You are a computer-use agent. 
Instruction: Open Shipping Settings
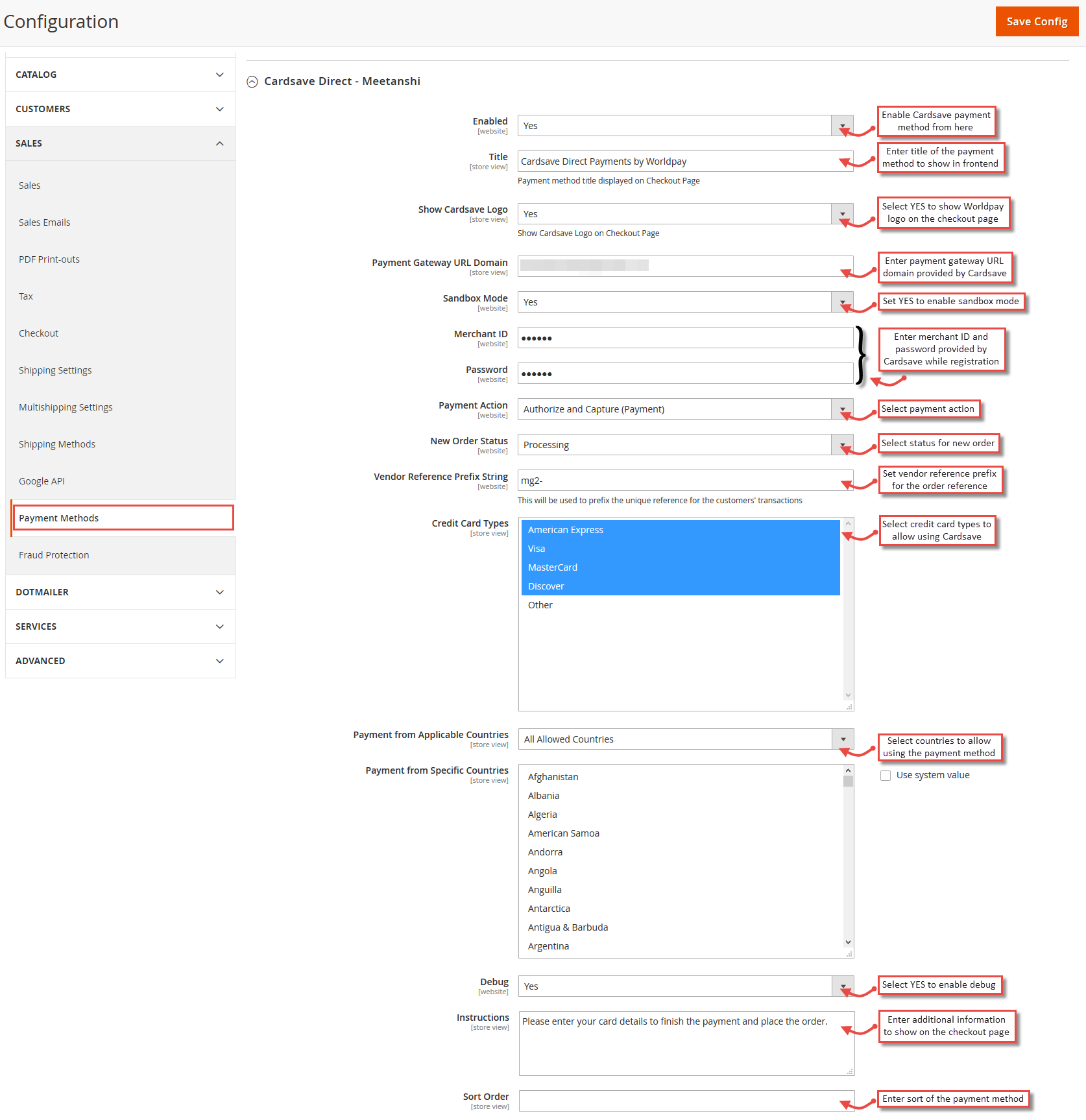pyautogui.click(x=55, y=370)
